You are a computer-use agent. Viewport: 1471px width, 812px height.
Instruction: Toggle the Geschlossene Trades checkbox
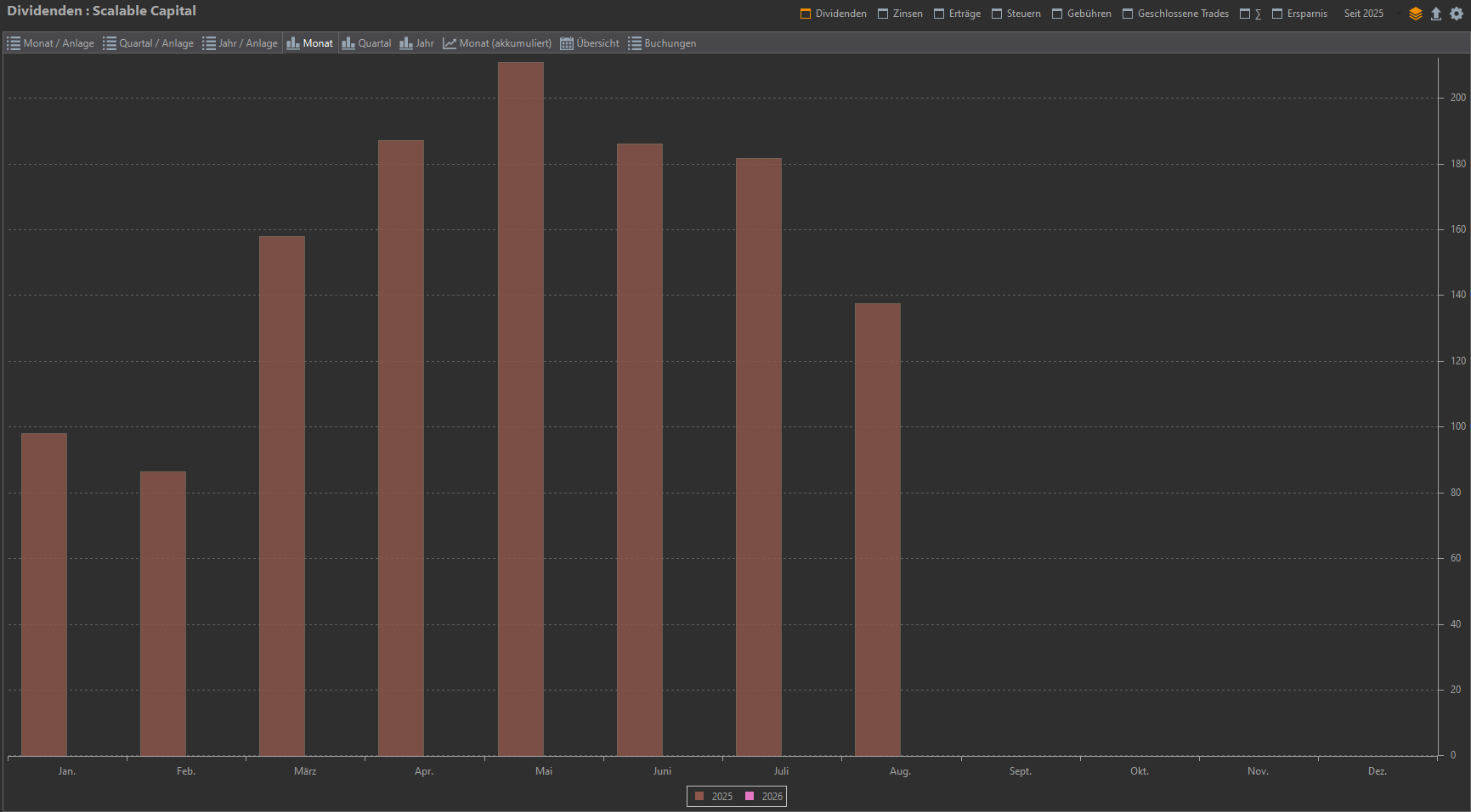1128,14
